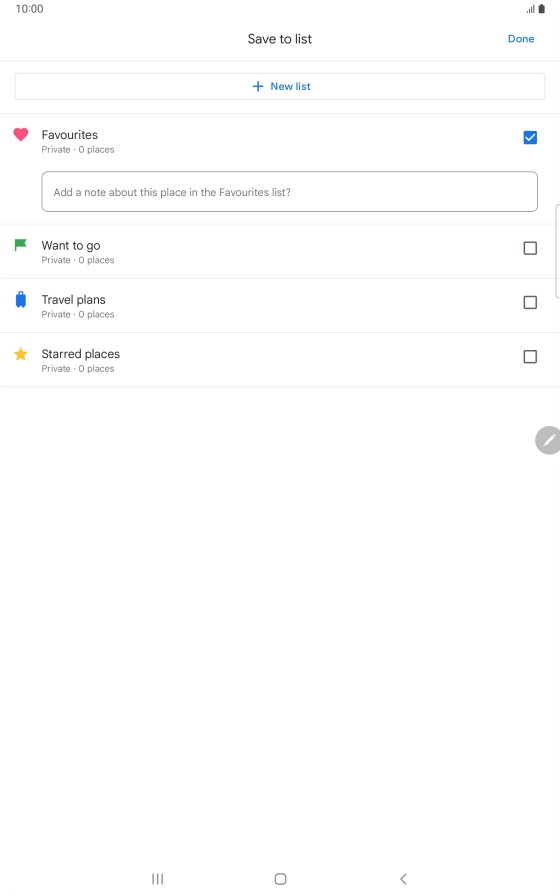Create a New list
This screenshot has height=896, width=560.
[x=280, y=86]
